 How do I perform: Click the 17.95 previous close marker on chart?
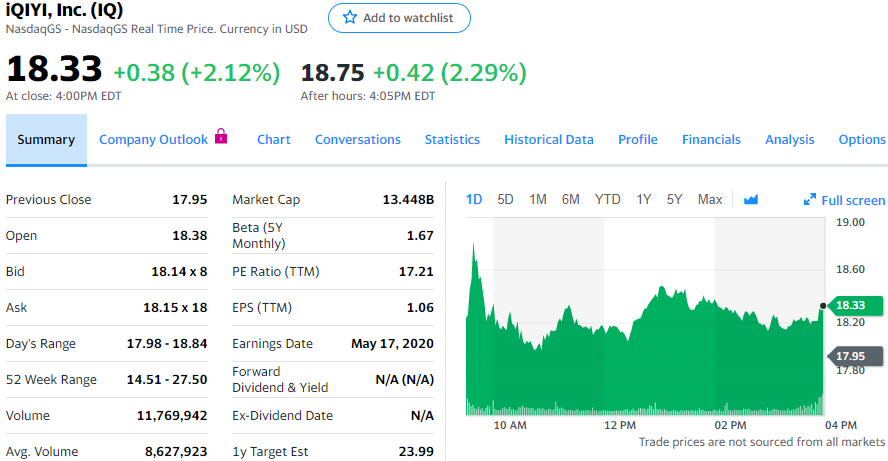[852, 356]
